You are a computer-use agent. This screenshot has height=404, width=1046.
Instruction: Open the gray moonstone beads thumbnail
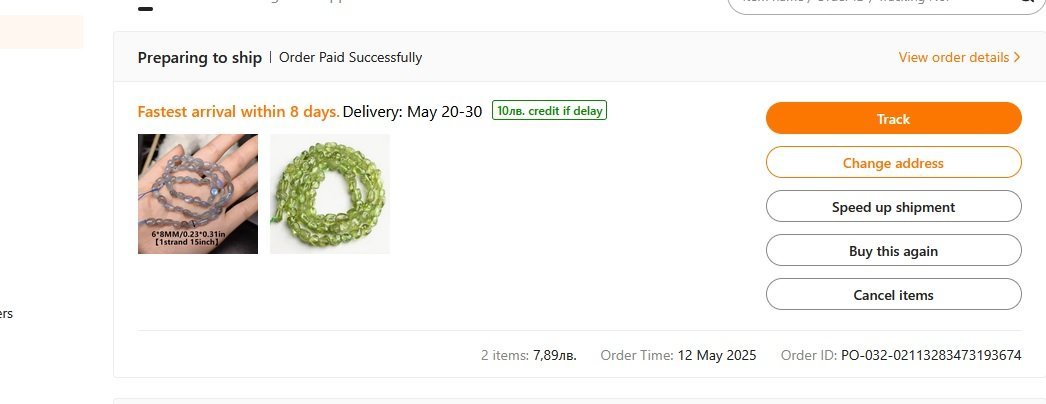pyautogui.click(x=198, y=194)
